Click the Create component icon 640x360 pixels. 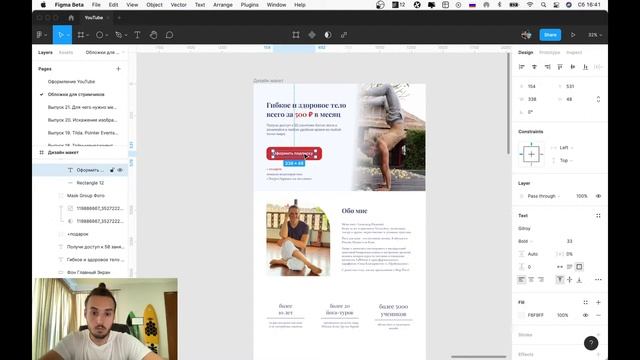click(312, 35)
